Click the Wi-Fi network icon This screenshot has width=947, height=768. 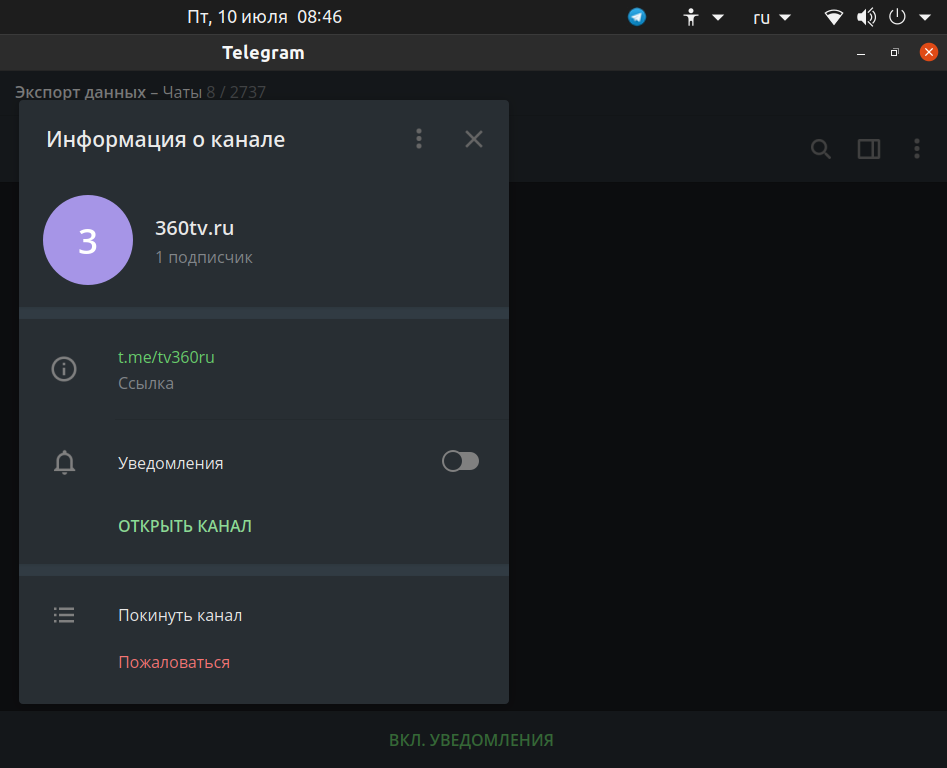[x=834, y=17]
